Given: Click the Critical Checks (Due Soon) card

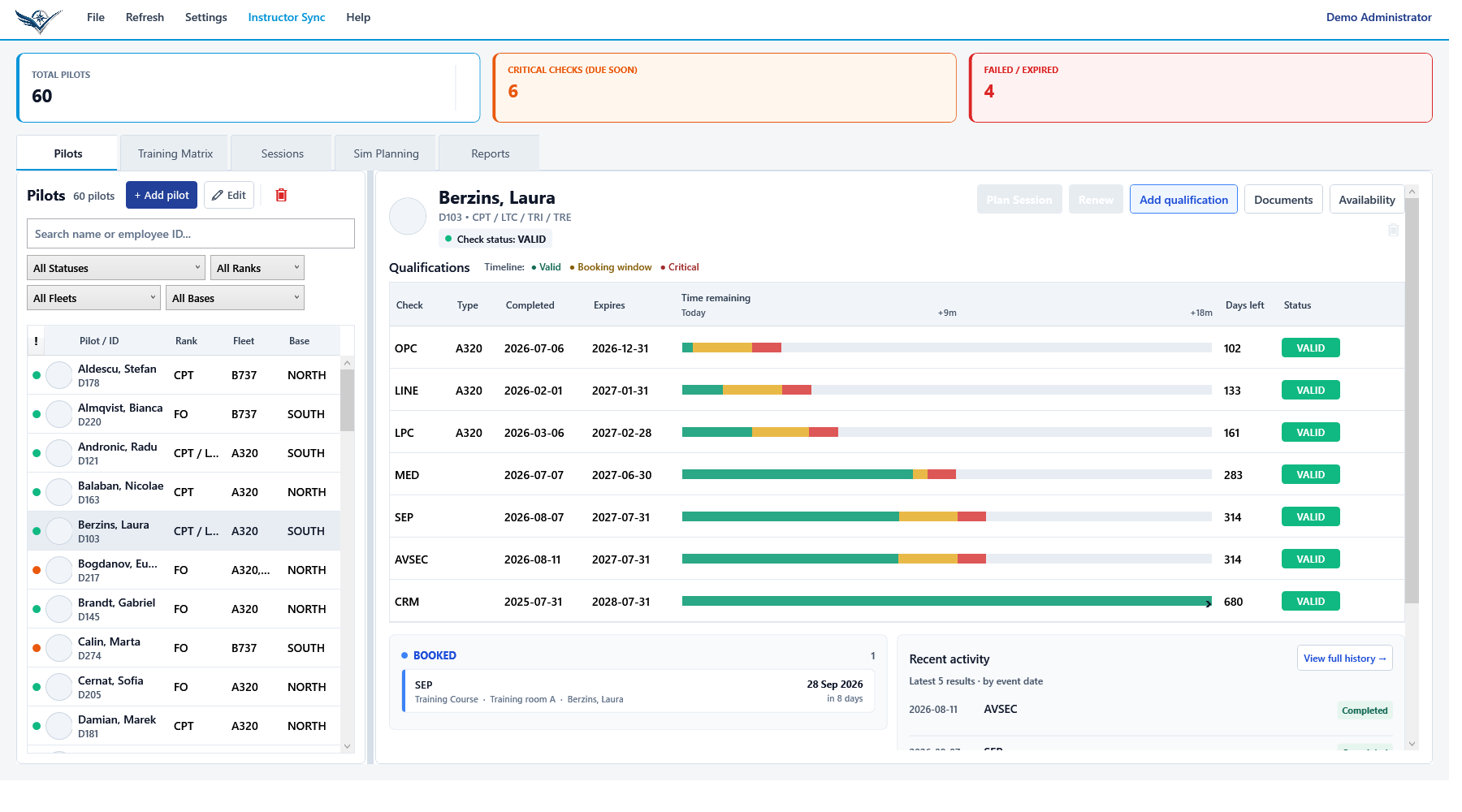Looking at the screenshot, I should (725, 88).
